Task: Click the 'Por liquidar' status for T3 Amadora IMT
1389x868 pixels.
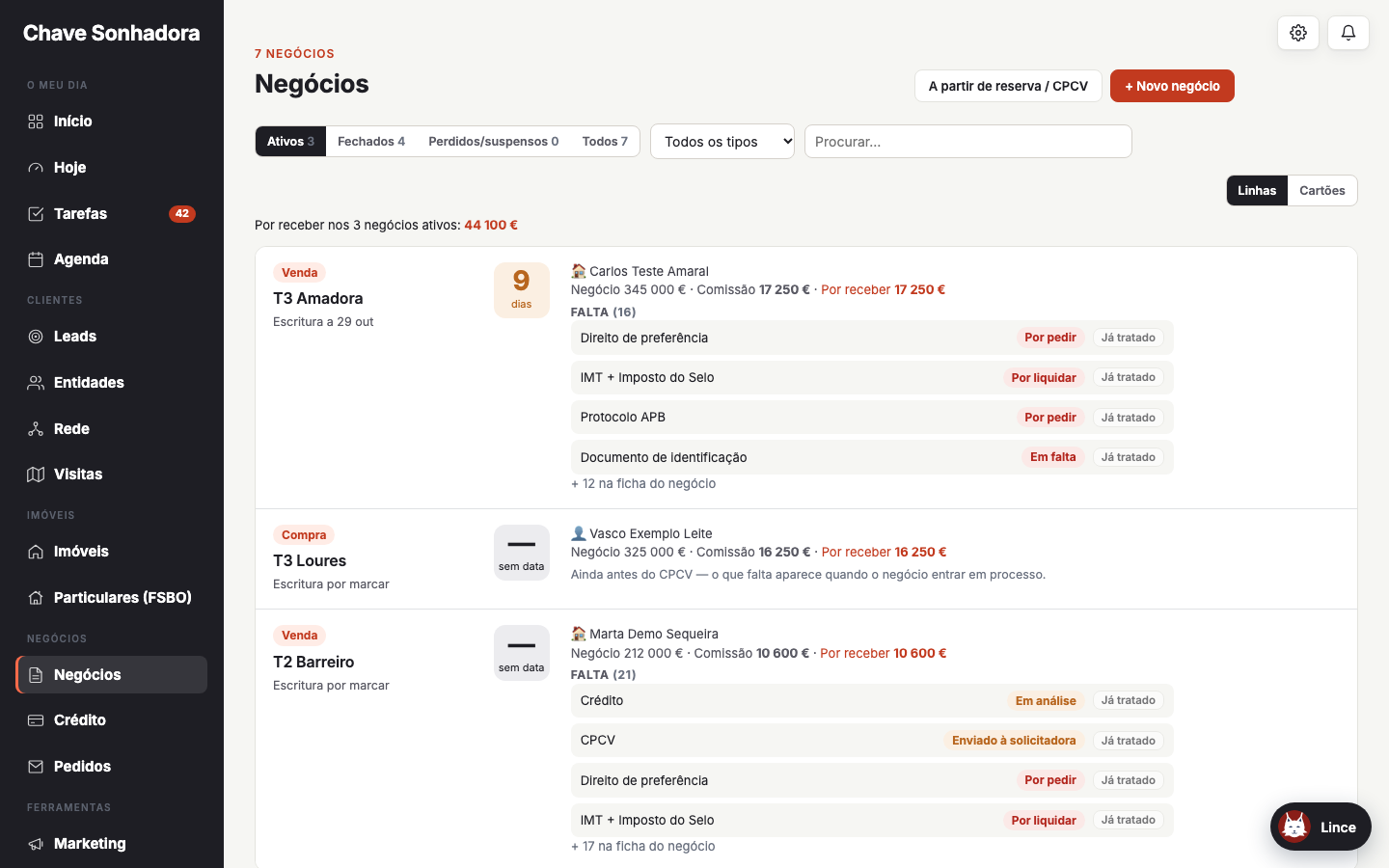Action: click(x=1044, y=378)
